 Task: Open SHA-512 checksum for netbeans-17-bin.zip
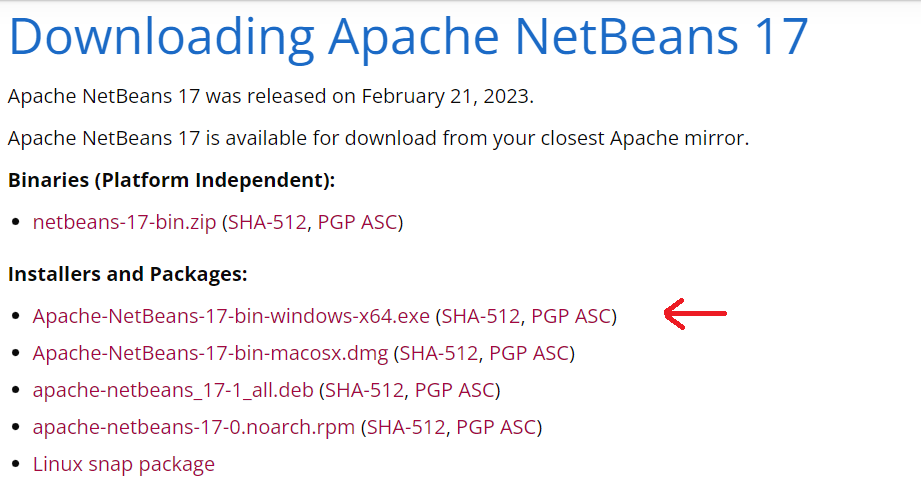pyautogui.click(x=268, y=222)
